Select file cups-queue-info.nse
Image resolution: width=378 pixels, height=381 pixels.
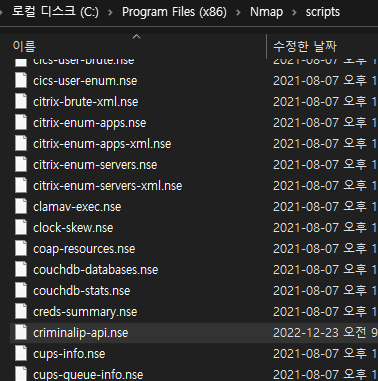[88, 375]
